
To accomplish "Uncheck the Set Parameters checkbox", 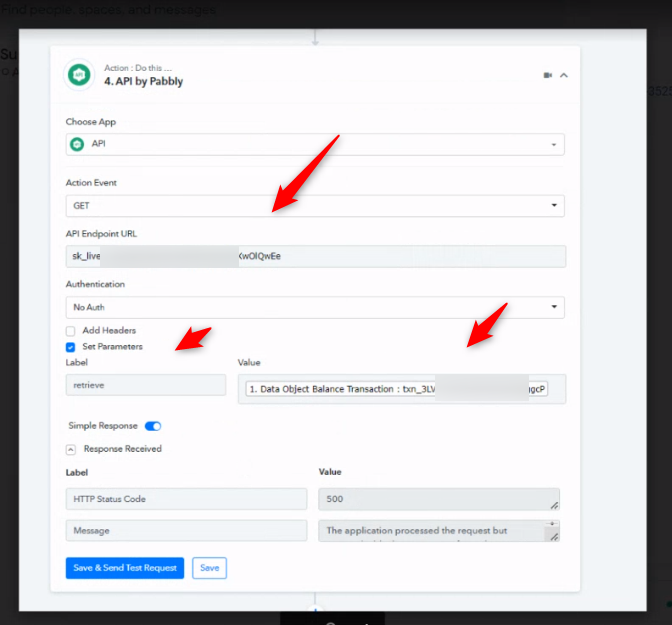I will coord(71,347).
